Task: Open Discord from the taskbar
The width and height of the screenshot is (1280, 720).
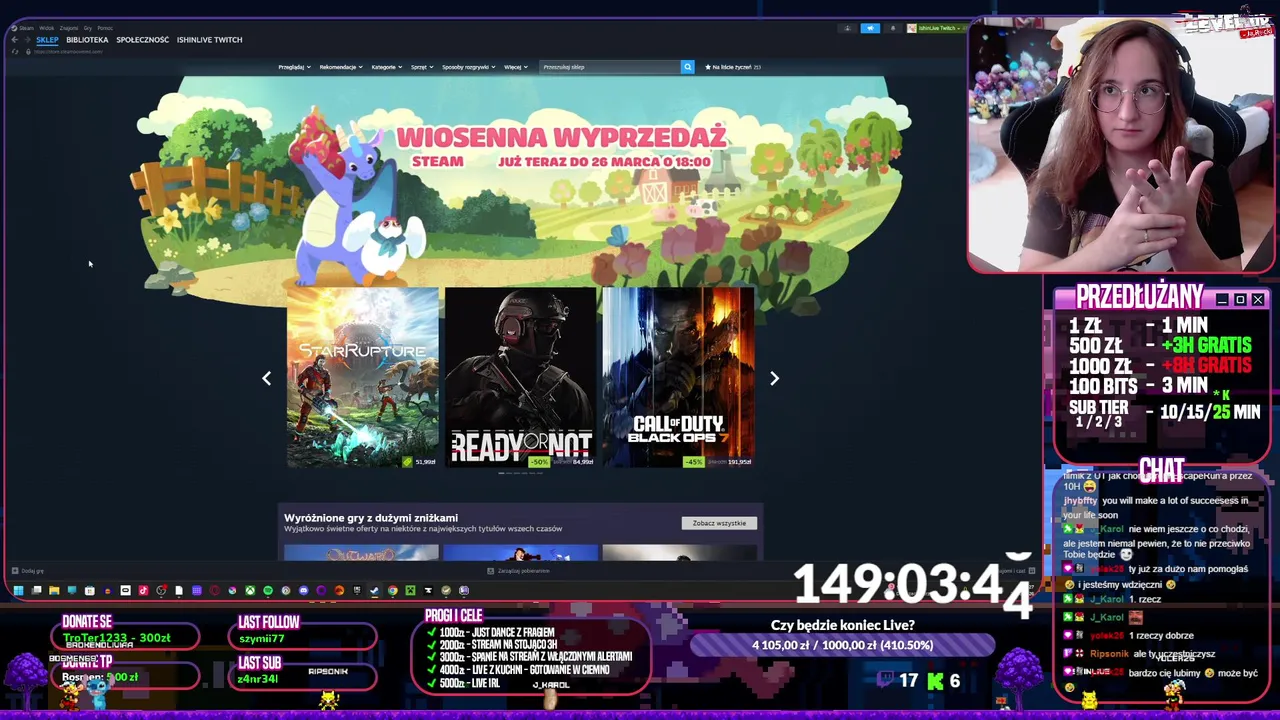Action: pos(304,590)
